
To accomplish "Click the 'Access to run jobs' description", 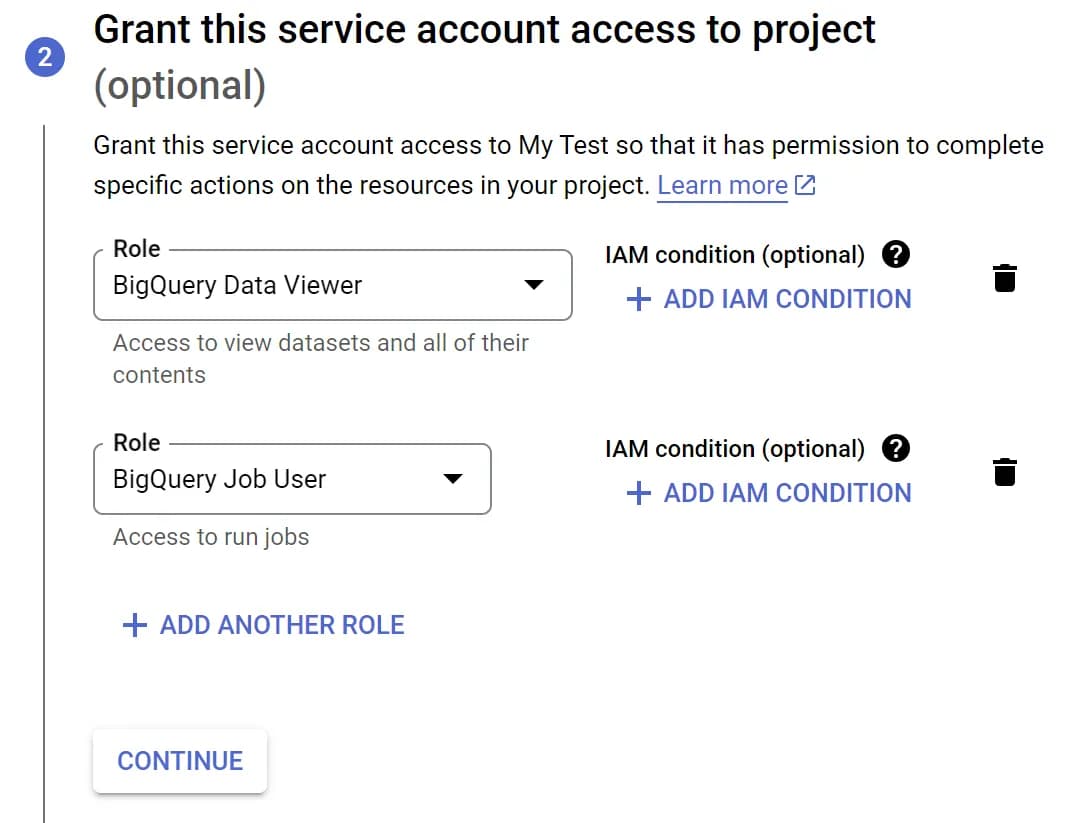I will tap(211, 537).
